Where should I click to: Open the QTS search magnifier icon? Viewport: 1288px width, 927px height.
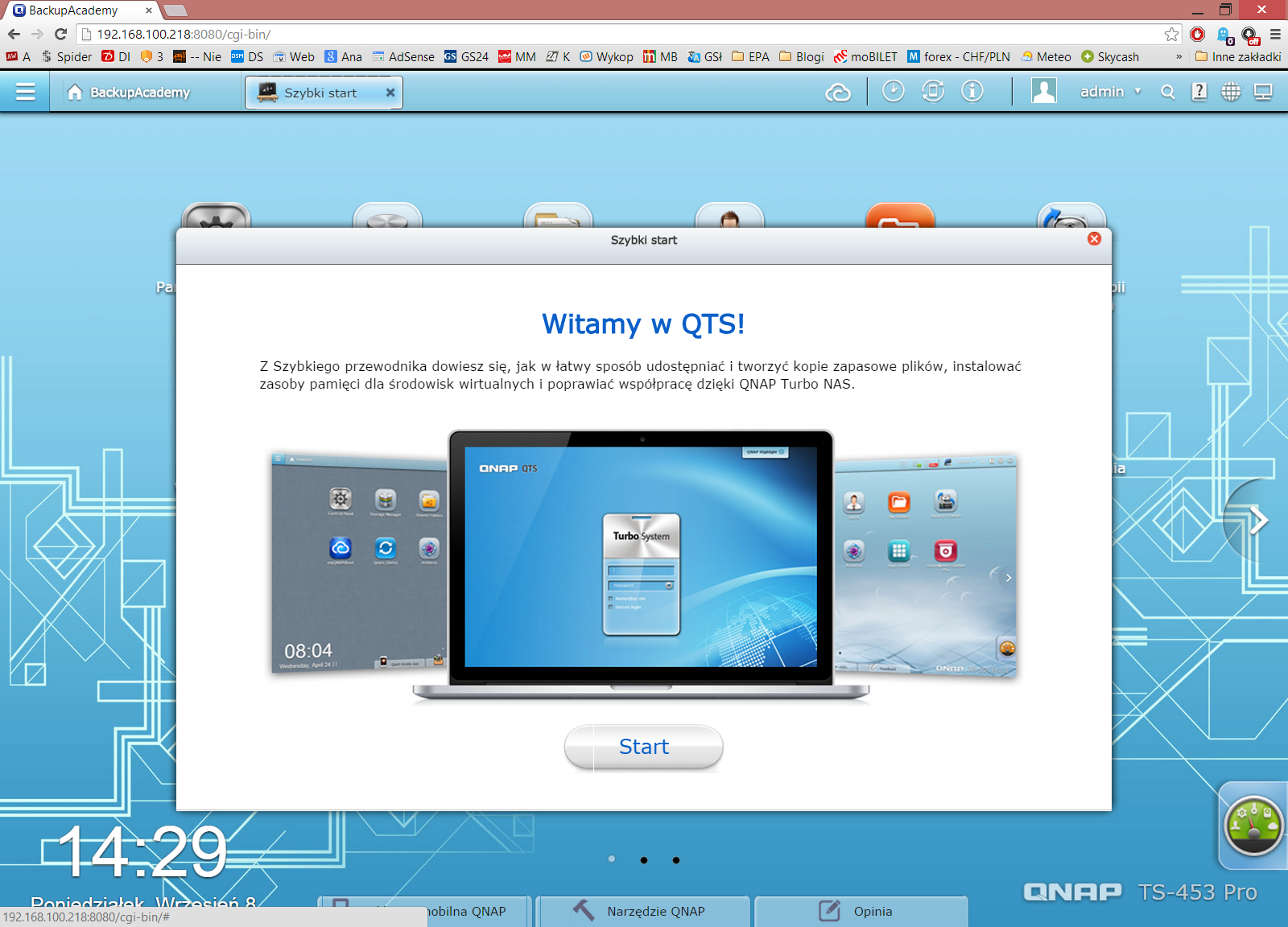point(1168,93)
